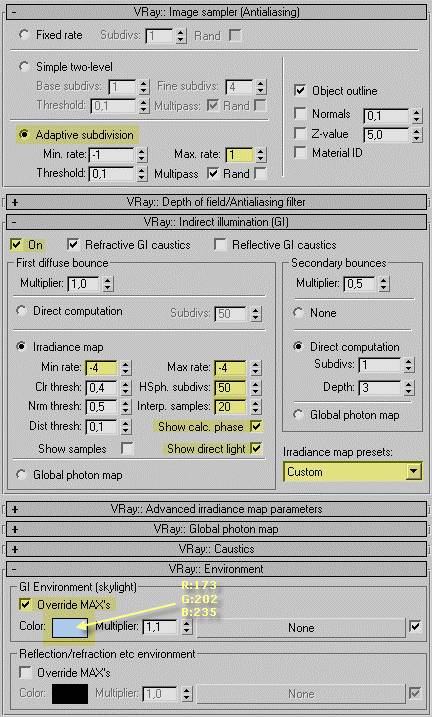The height and width of the screenshot is (717, 432).
Task: Click Interp. samples value field
Action: pos(231,407)
